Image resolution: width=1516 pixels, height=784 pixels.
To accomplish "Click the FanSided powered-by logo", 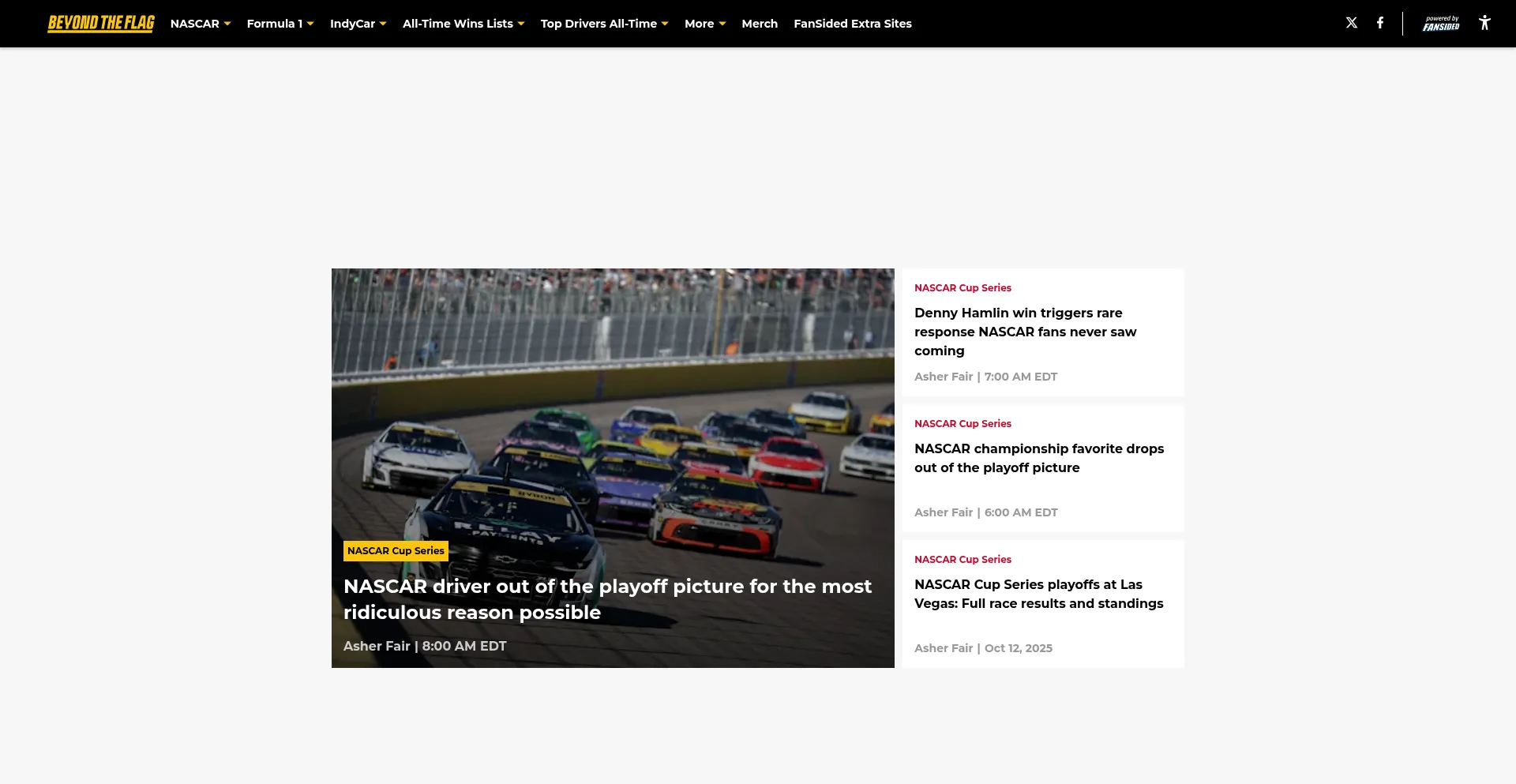I will [1441, 24].
